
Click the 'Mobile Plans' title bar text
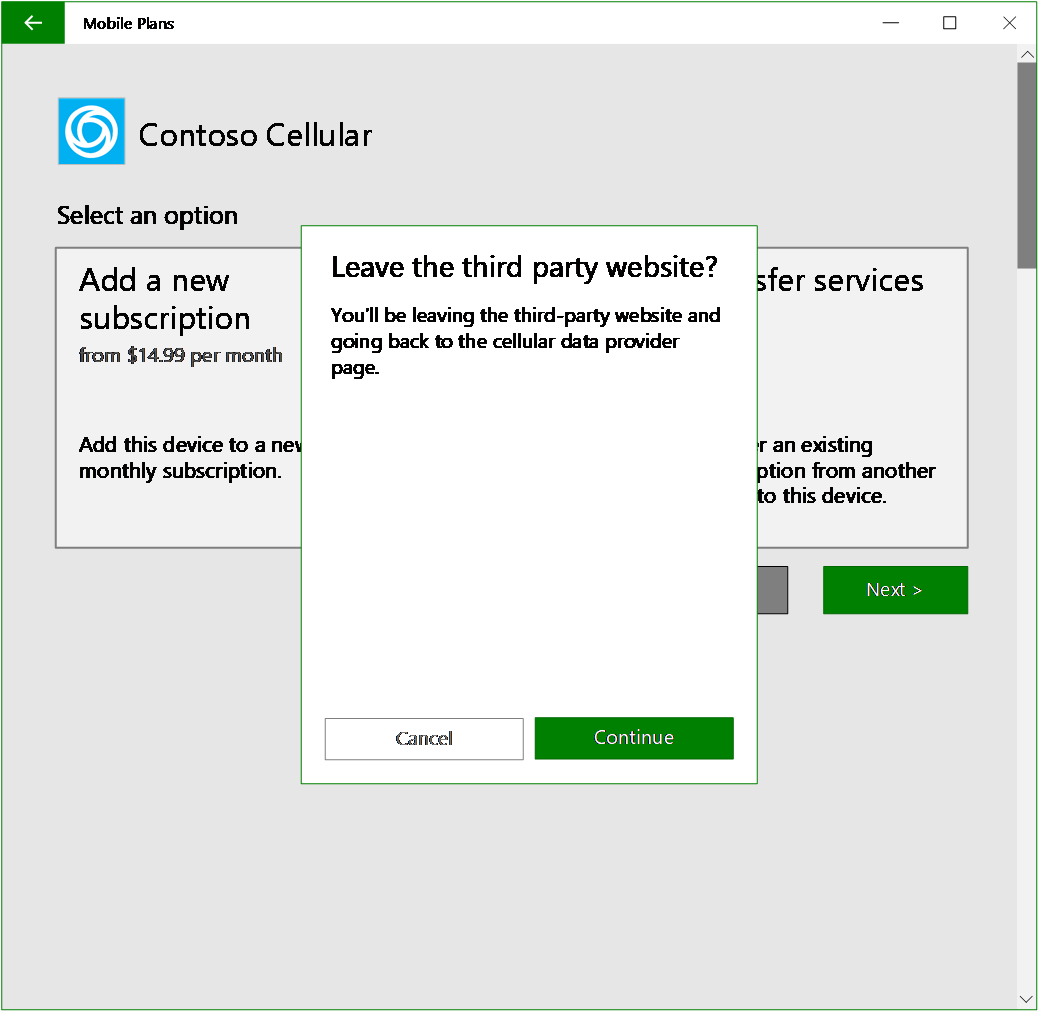(128, 23)
